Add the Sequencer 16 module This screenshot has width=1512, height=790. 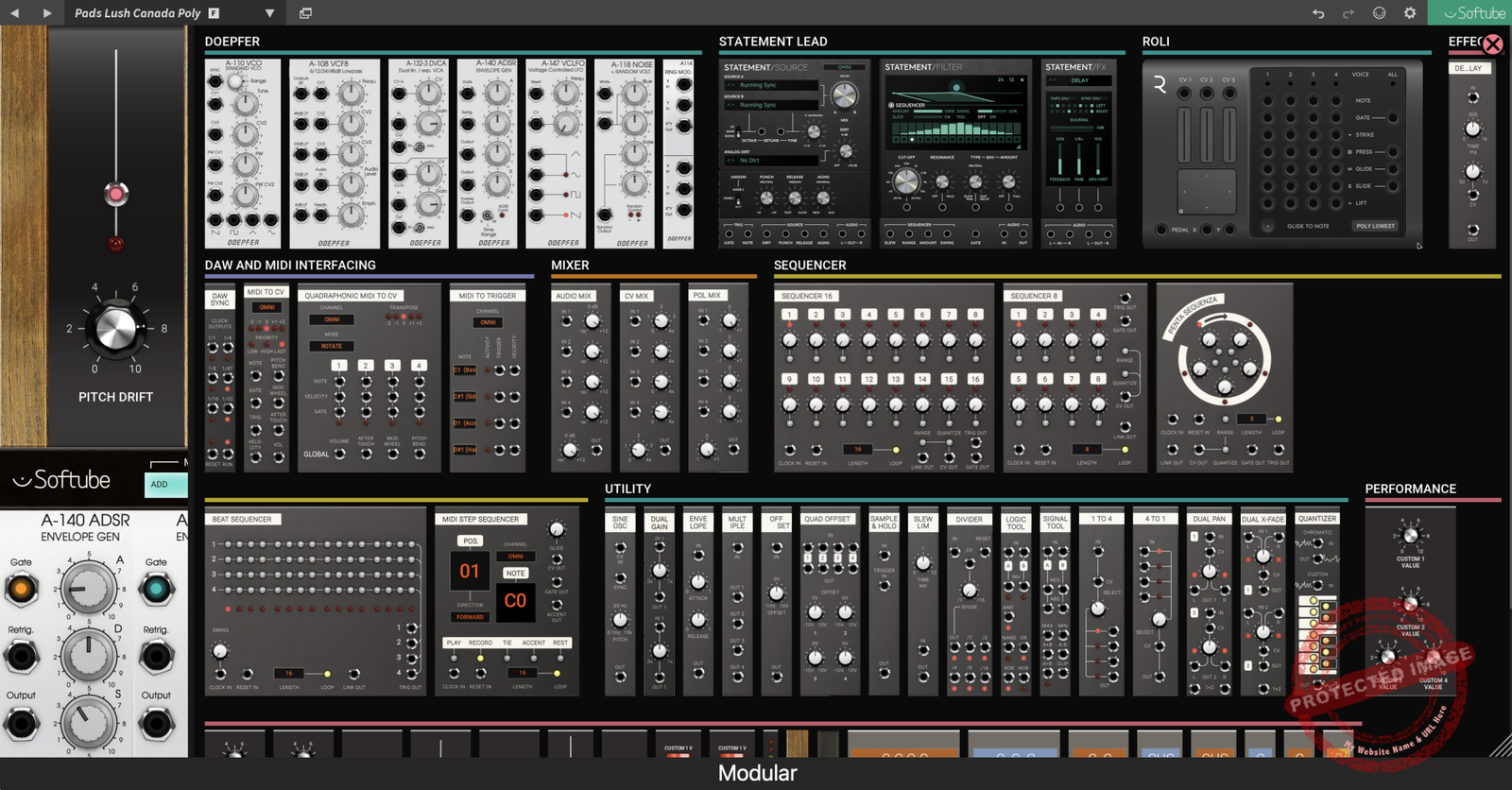tap(884, 379)
